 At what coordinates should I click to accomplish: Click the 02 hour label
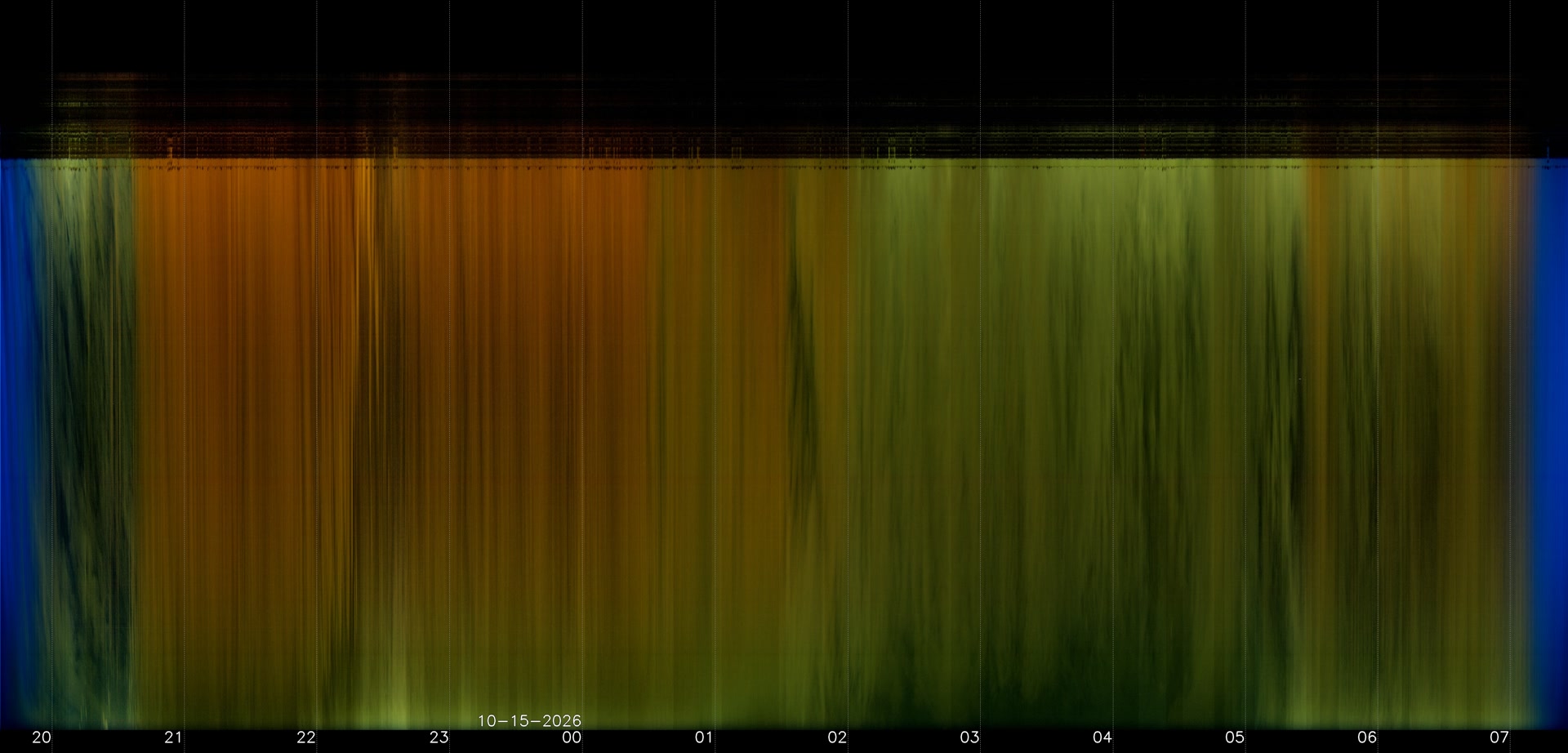[x=837, y=737]
